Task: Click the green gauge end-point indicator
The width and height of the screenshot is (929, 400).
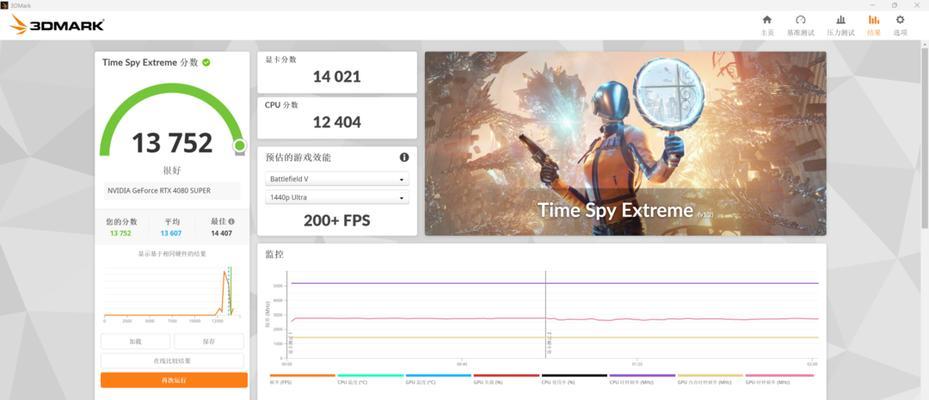Action: coord(239,145)
